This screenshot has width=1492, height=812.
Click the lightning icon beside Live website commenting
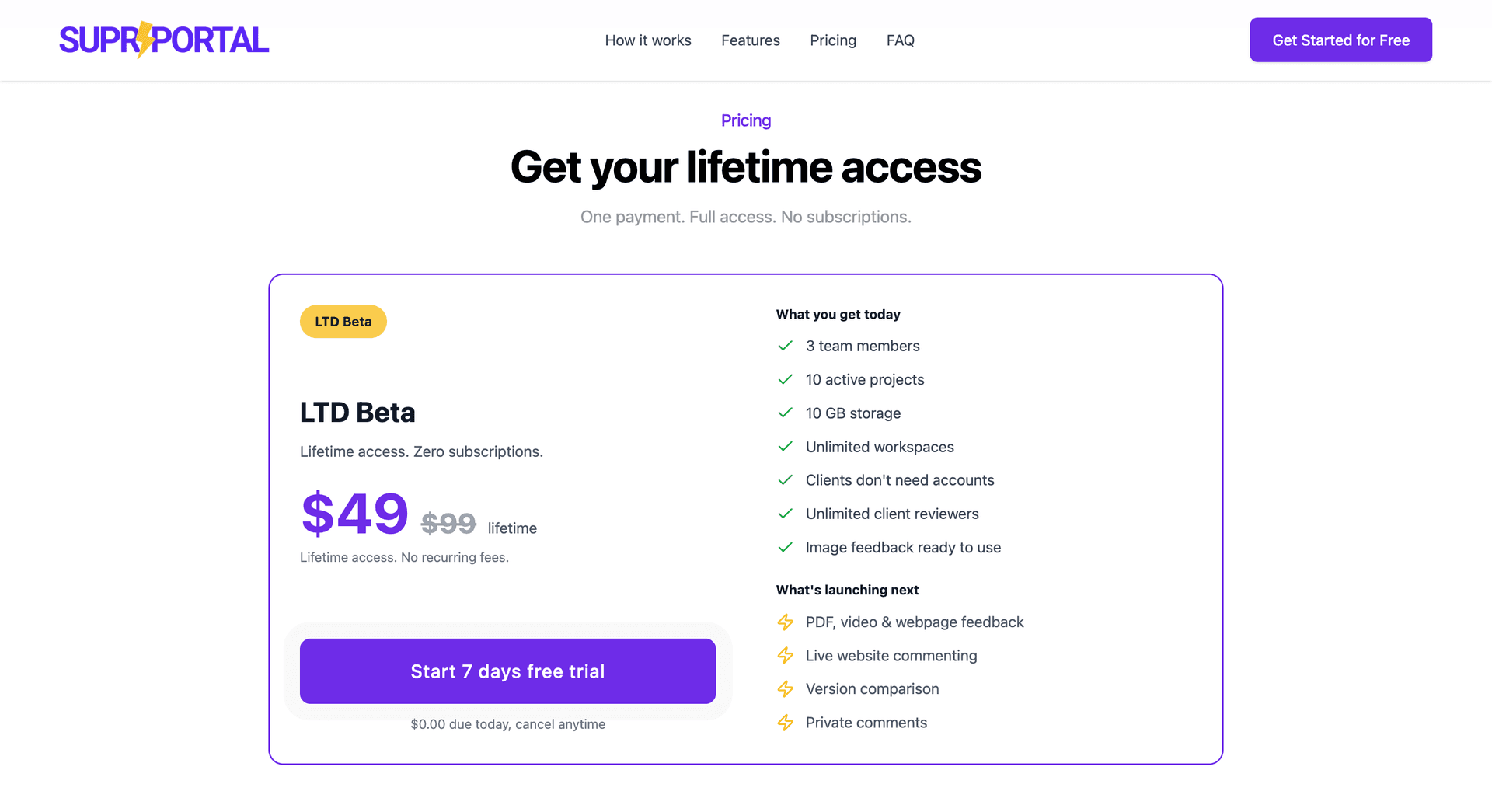[x=785, y=655]
